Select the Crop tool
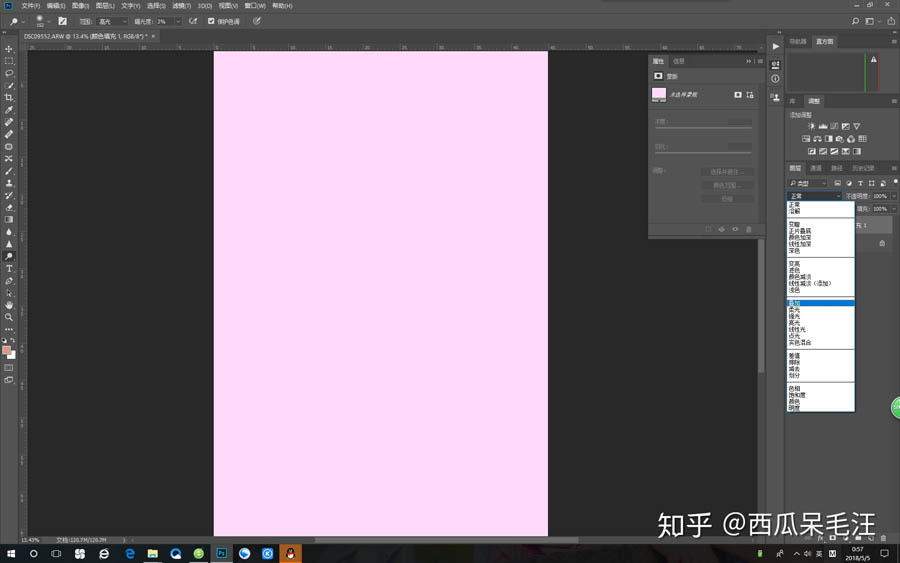The width and height of the screenshot is (900, 563). pos(9,98)
